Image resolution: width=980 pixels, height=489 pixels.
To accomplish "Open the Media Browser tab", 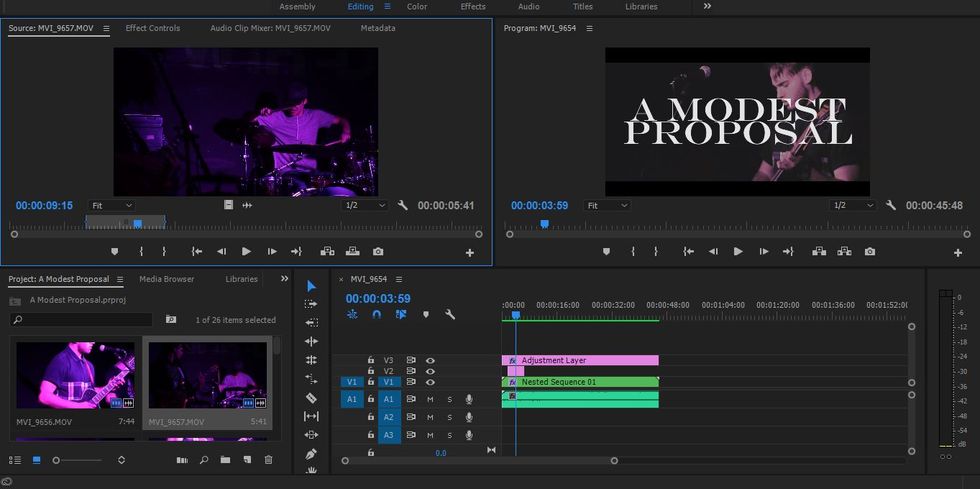I will pyautogui.click(x=167, y=279).
